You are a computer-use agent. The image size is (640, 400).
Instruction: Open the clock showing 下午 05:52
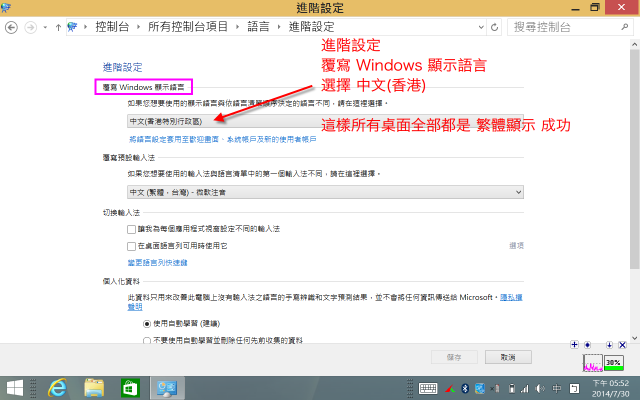coord(611,388)
